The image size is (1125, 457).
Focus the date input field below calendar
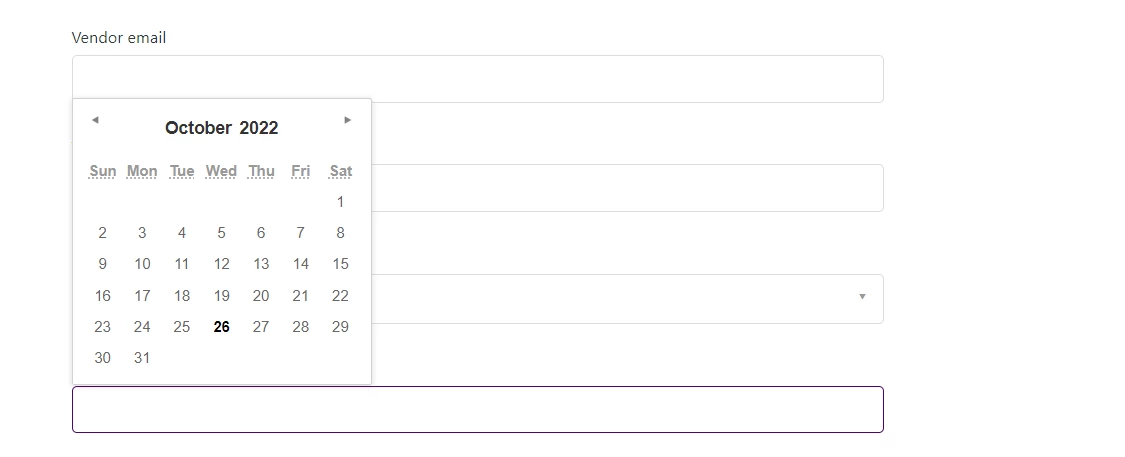(478, 410)
